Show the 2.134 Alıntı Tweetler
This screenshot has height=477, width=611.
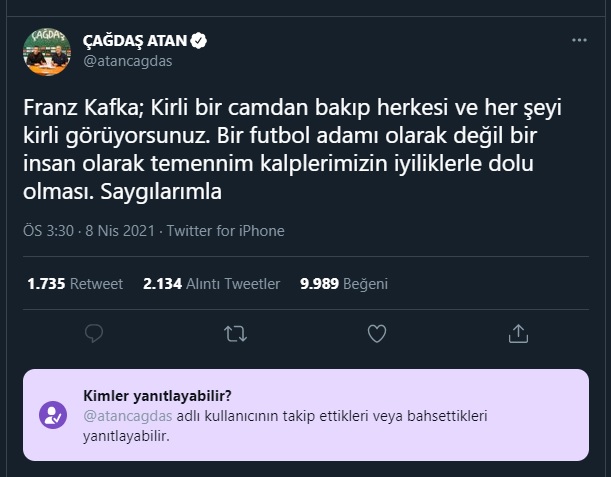click(211, 283)
